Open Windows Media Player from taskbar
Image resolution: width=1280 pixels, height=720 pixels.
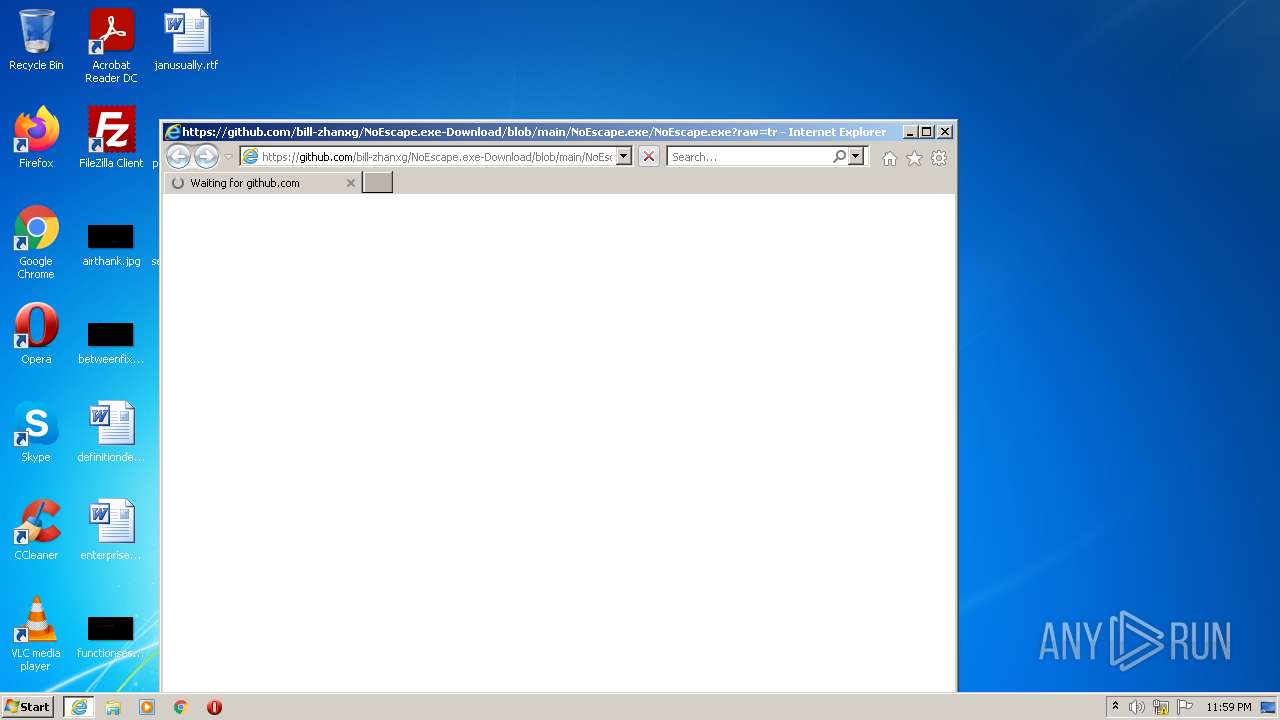147,707
